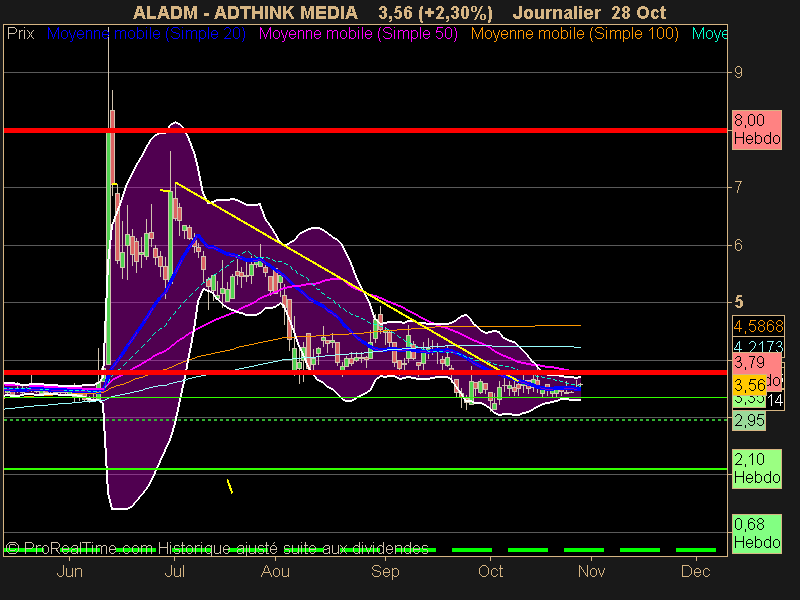This screenshot has height=600, width=800.
Task: Click the '2,95' support level label
Action: [749, 420]
